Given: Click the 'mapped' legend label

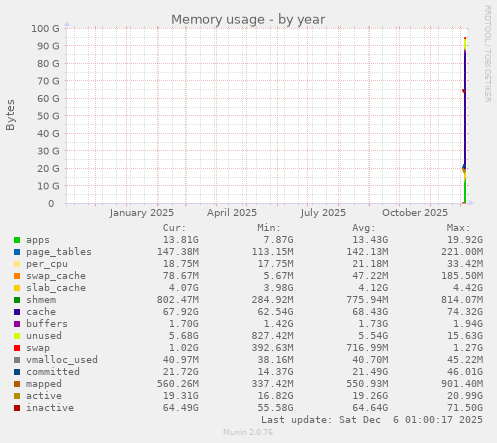Looking at the screenshot, I should click(44, 384).
